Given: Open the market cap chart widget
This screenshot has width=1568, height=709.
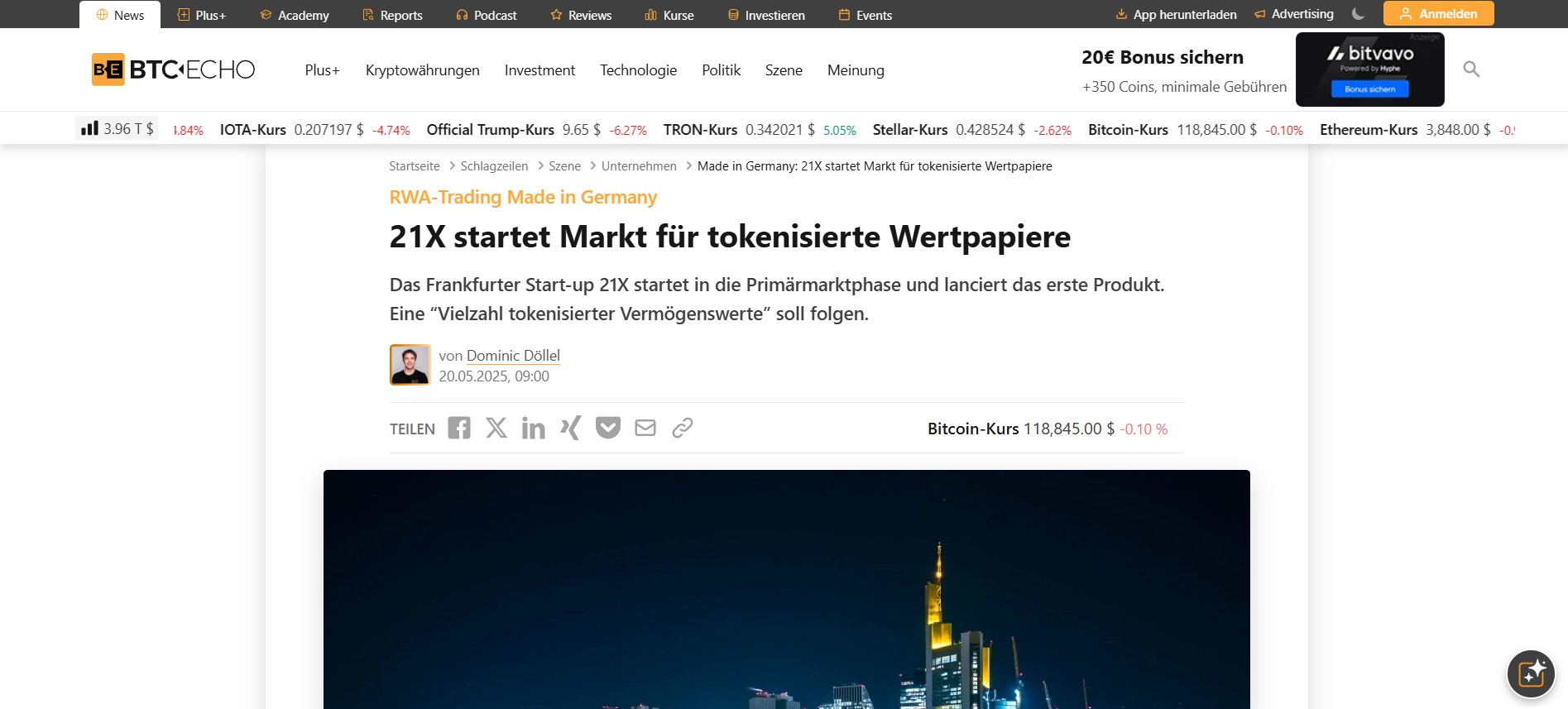Looking at the screenshot, I should pos(117,129).
